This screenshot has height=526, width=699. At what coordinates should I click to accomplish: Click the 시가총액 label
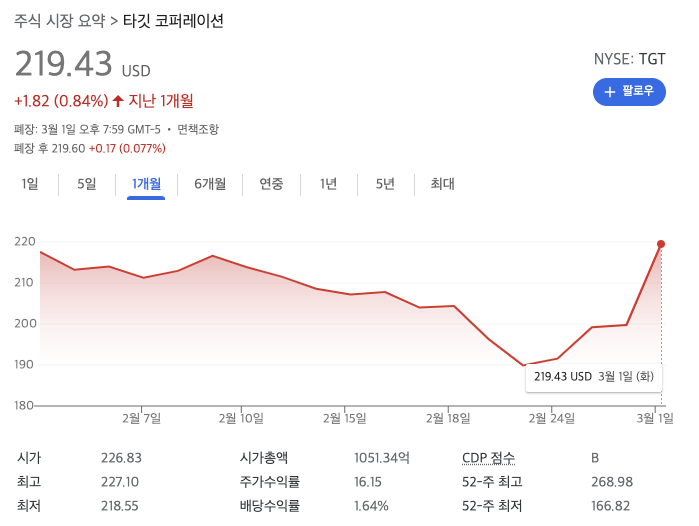[x=264, y=458]
